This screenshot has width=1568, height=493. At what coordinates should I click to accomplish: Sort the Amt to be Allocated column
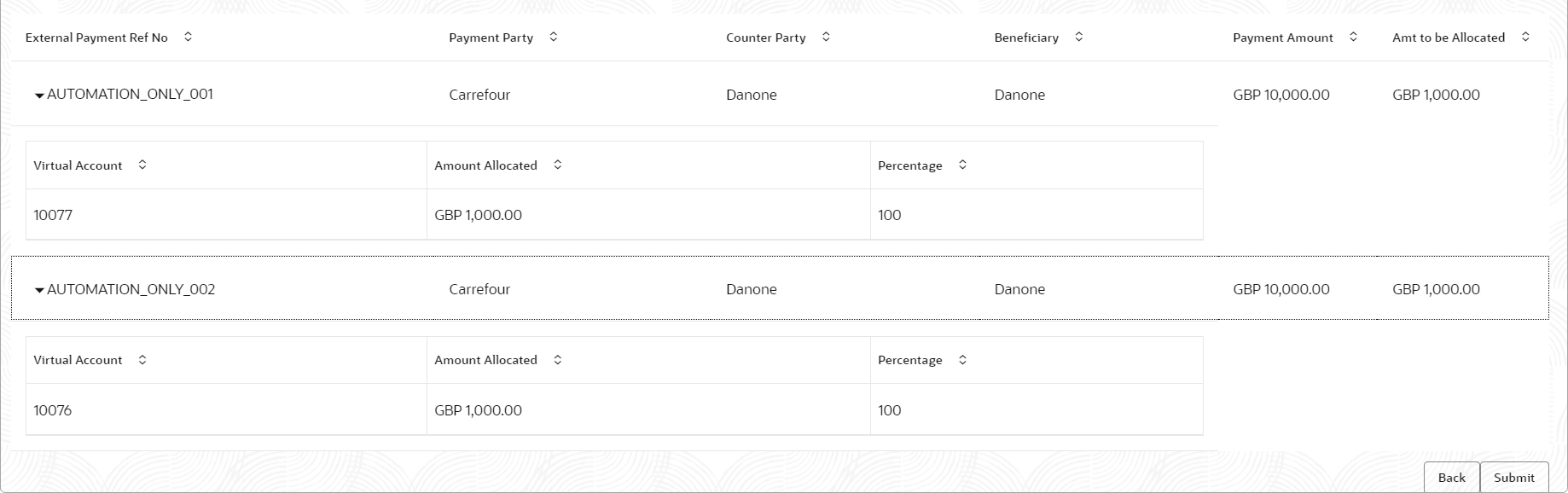pyautogui.click(x=1525, y=37)
